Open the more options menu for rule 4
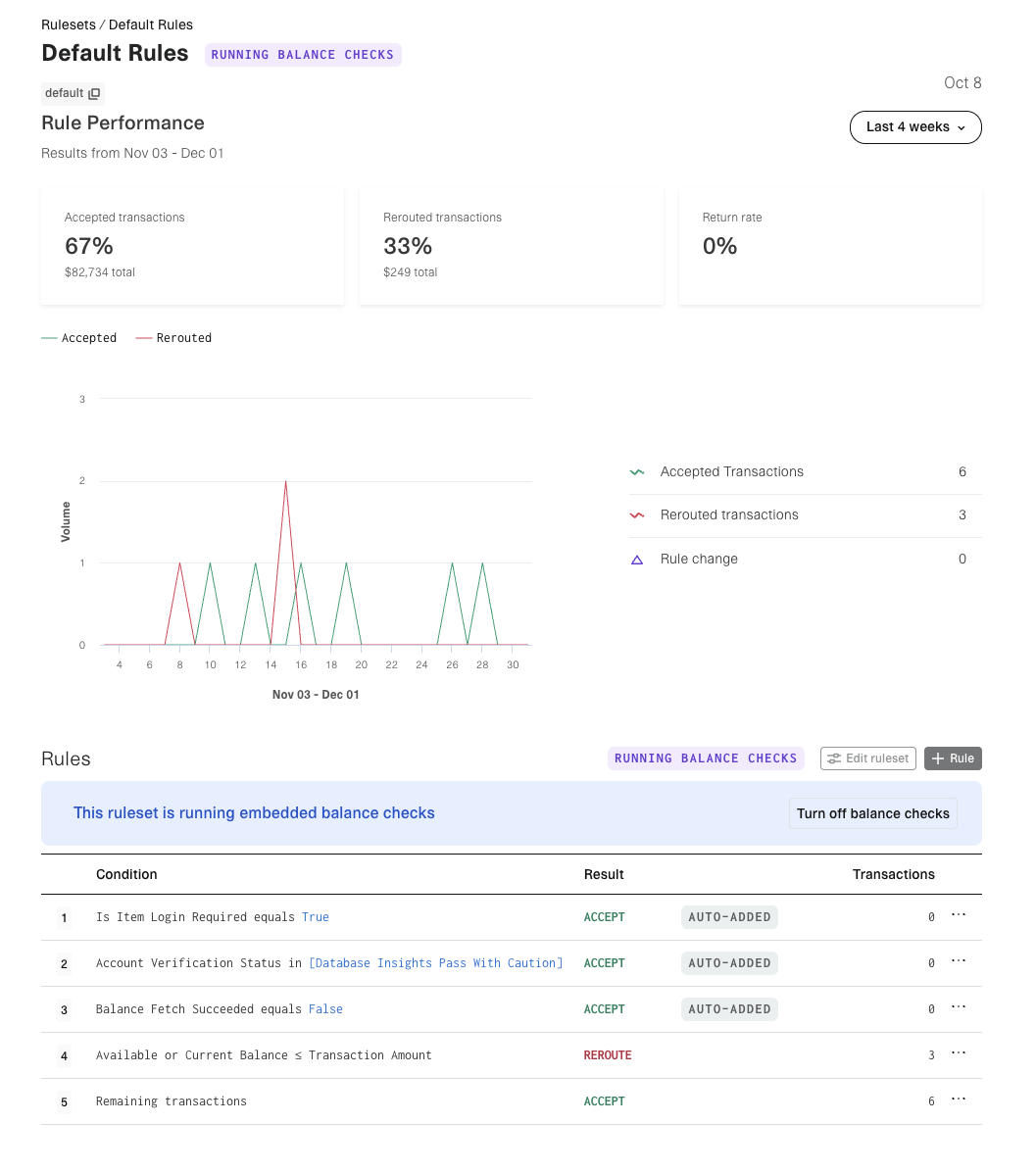 [959, 1053]
